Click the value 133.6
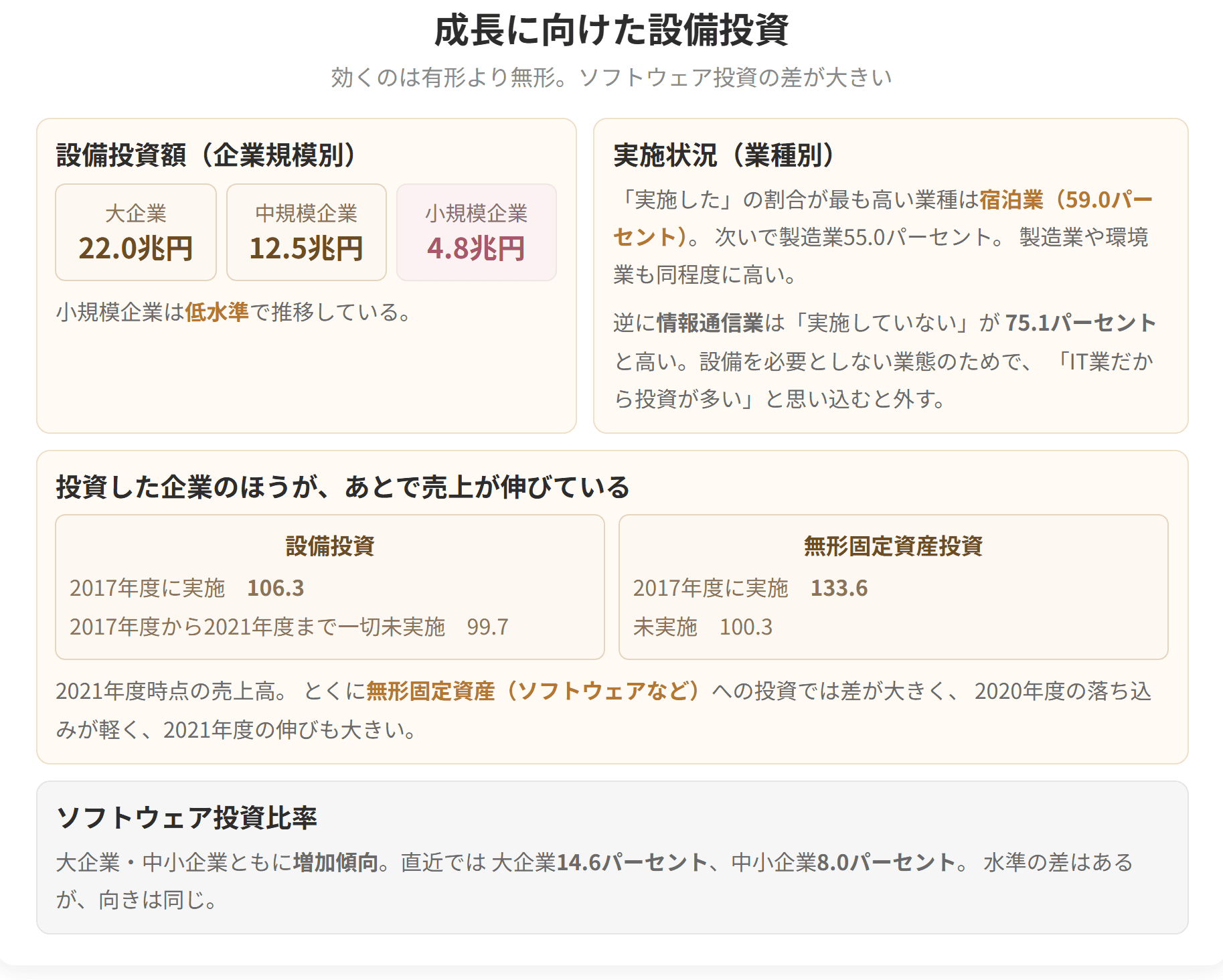This screenshot has width=1223, height=980. pyautogui.click(x=839, y=588)
